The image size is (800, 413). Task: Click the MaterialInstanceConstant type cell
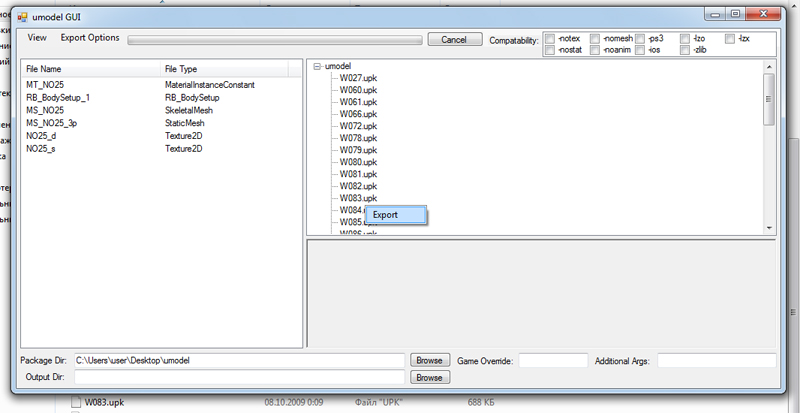click(x=210, y=85)
